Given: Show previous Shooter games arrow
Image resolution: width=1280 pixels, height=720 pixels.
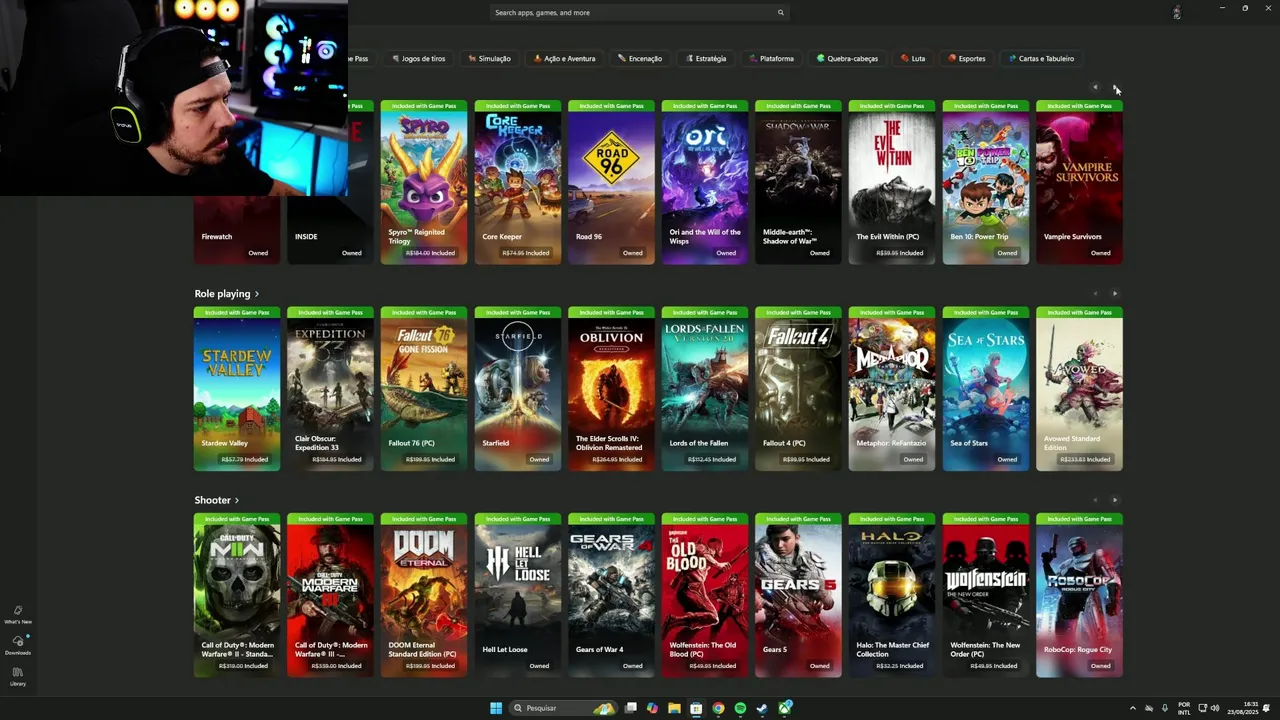Looking at the screenshot, I should pyautogui.click(x=1095, y=500).
